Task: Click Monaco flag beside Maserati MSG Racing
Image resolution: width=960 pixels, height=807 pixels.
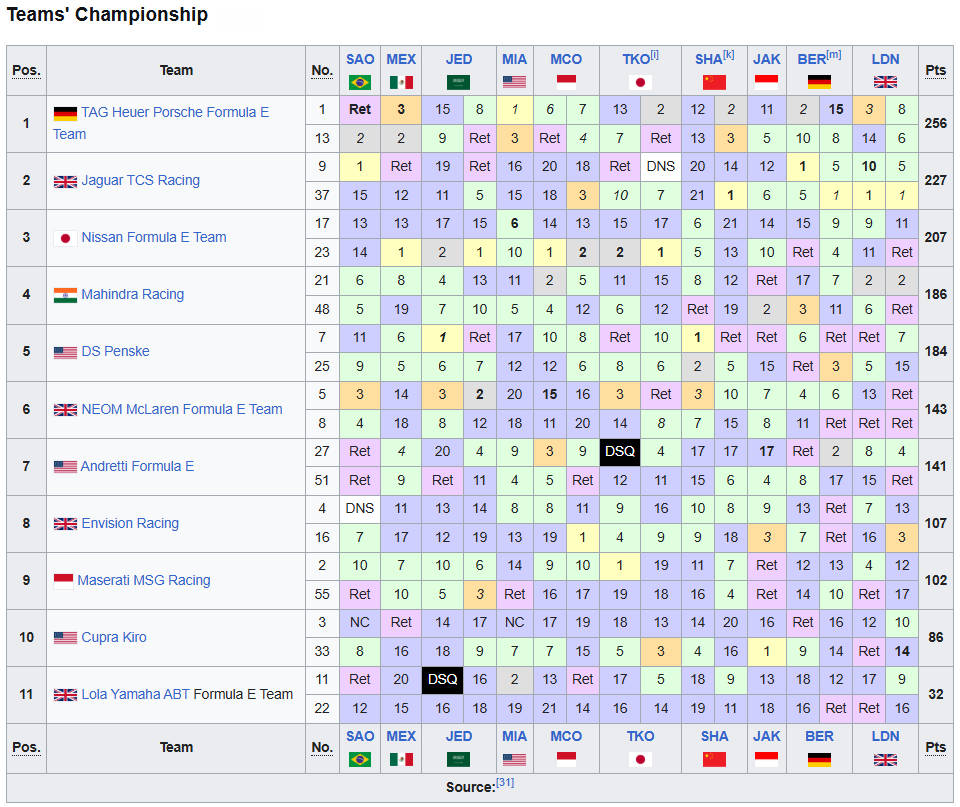Action: (x=63, y=581)
